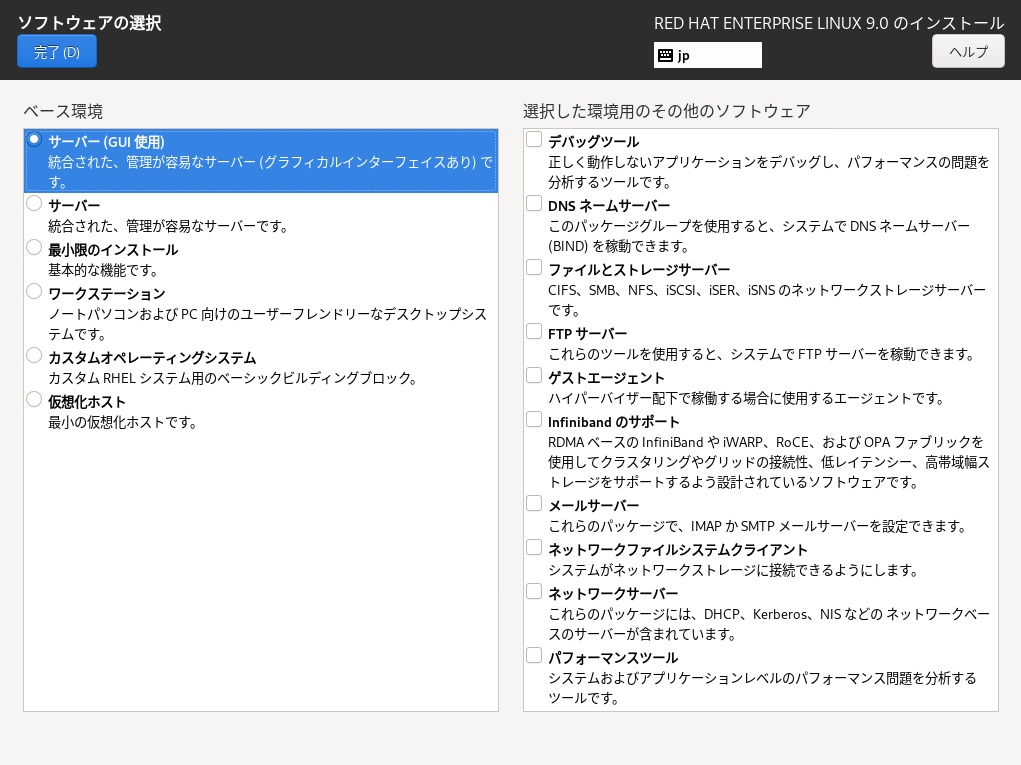The width and height of the screenshot is (1021, 765).
Task: Enable the メールサーバー checkbox
Action: tap(534, 504)
